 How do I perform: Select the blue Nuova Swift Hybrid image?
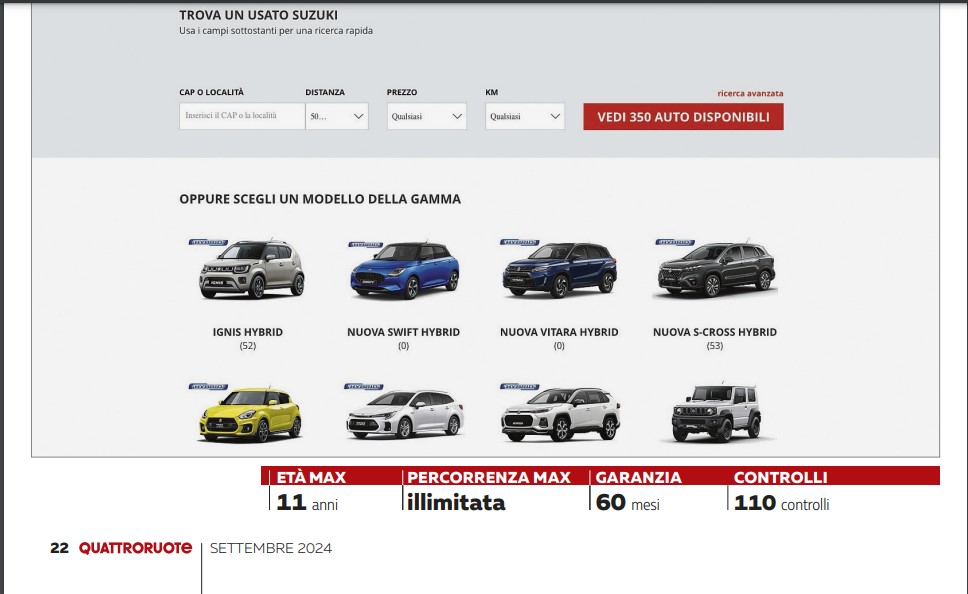point(405,270)
